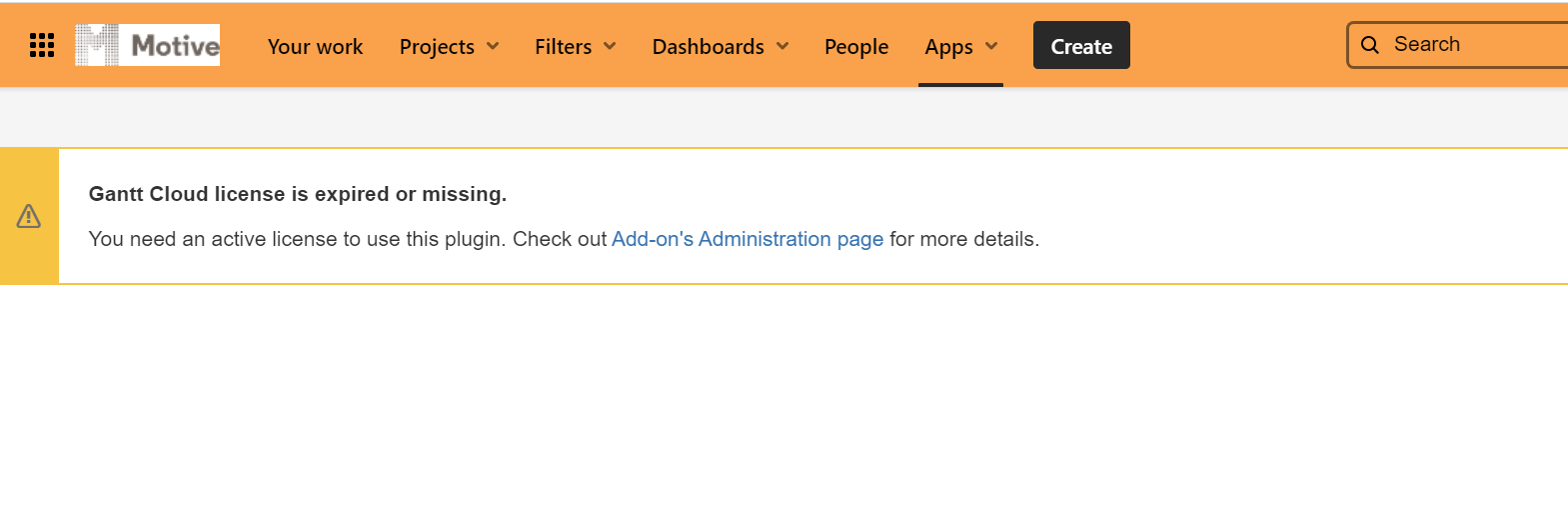
Task: Expand the chevron beside Apps
Action: coord(991,46)
